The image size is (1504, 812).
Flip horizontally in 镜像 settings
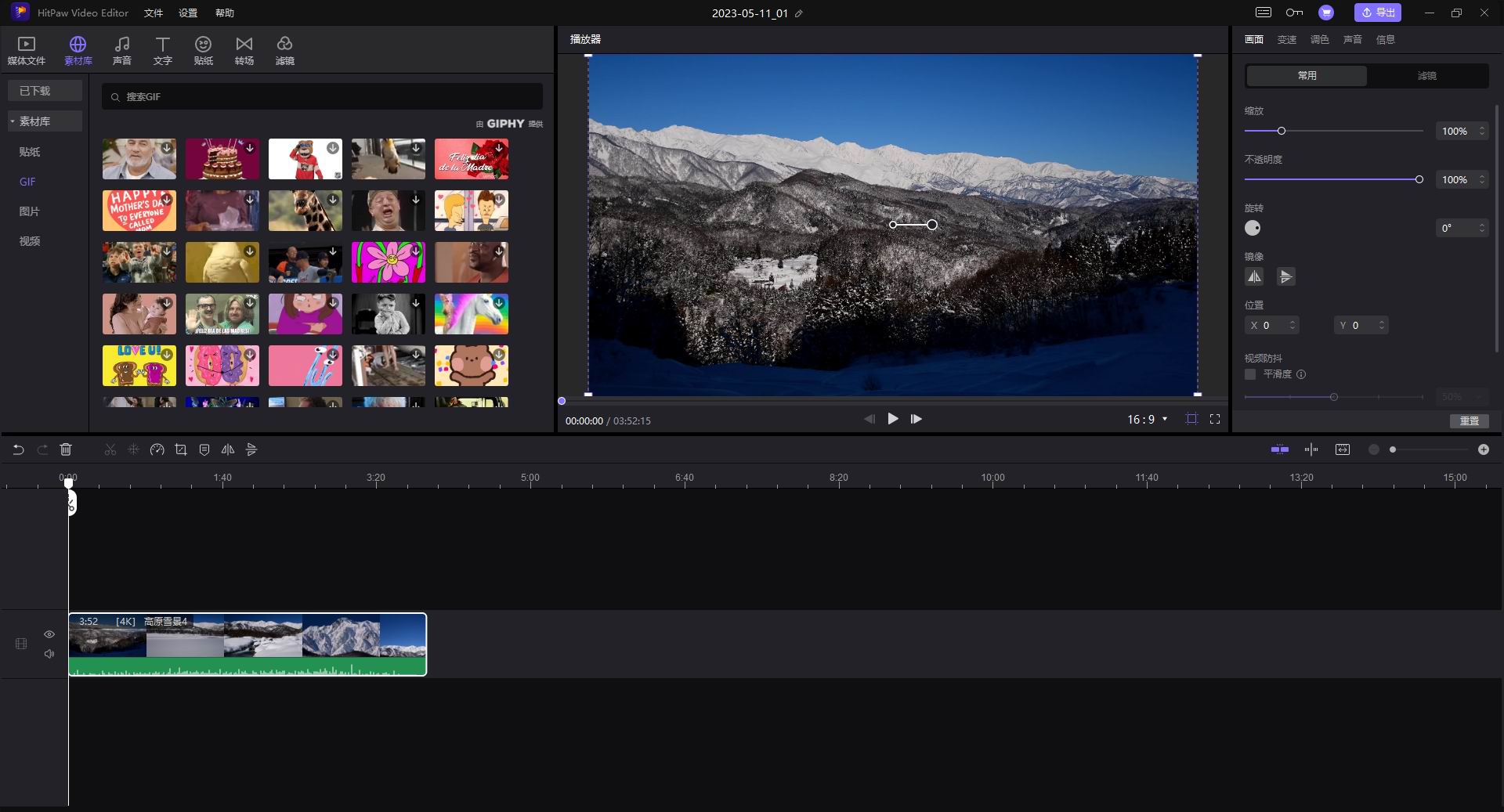point(1254,276)
